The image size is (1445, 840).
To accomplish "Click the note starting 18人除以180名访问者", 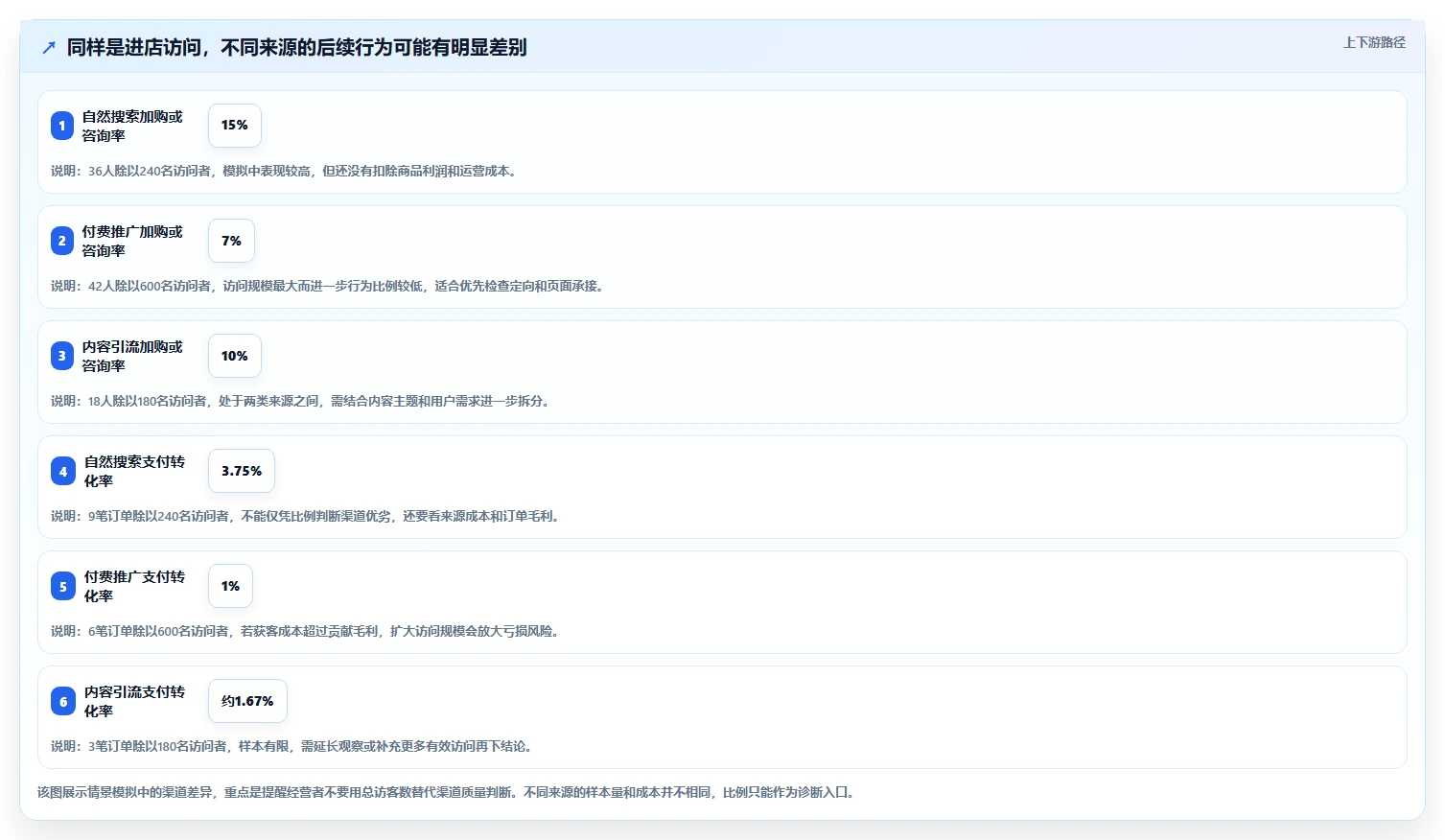I will 303,401.
